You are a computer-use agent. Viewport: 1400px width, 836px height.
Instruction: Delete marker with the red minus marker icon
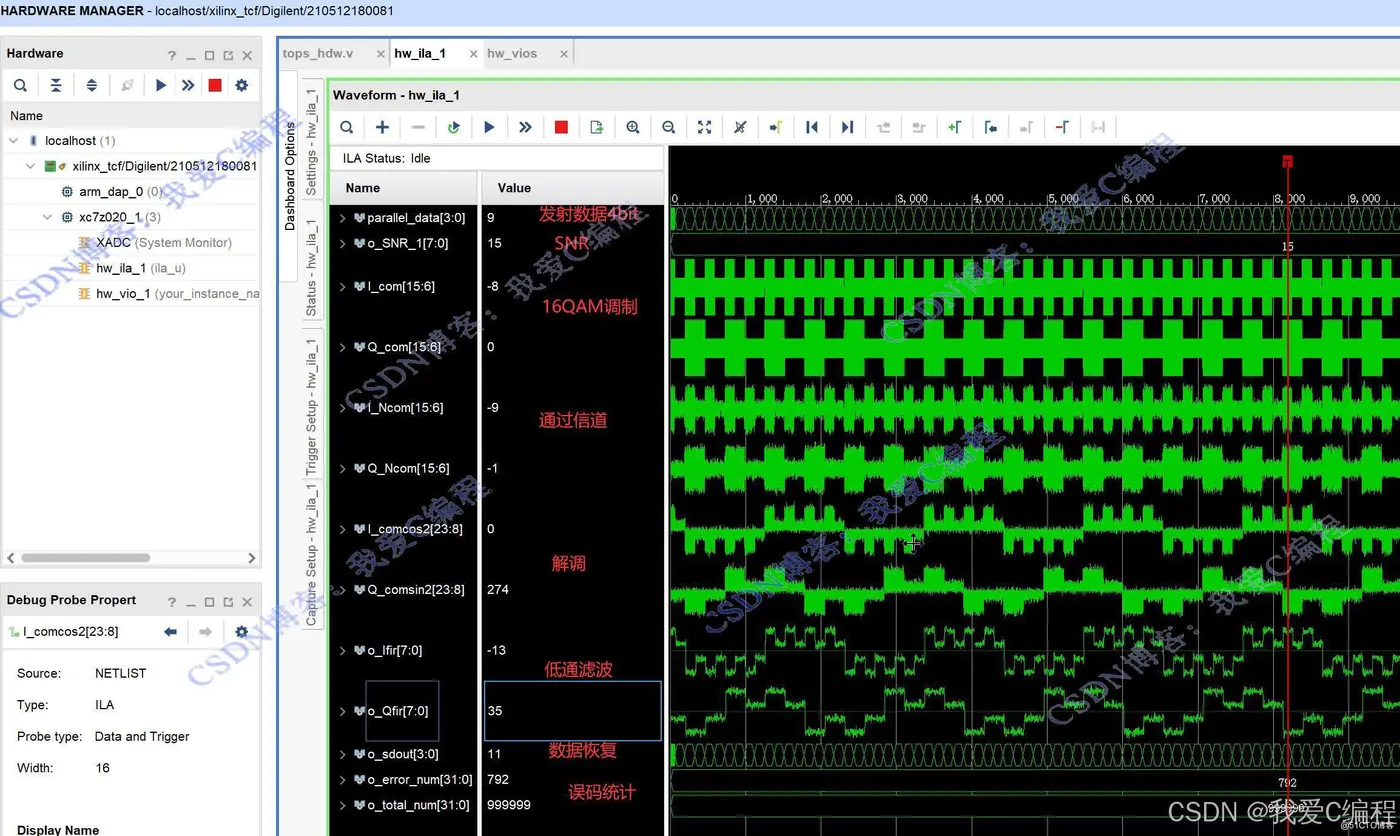pos(1062,127)
